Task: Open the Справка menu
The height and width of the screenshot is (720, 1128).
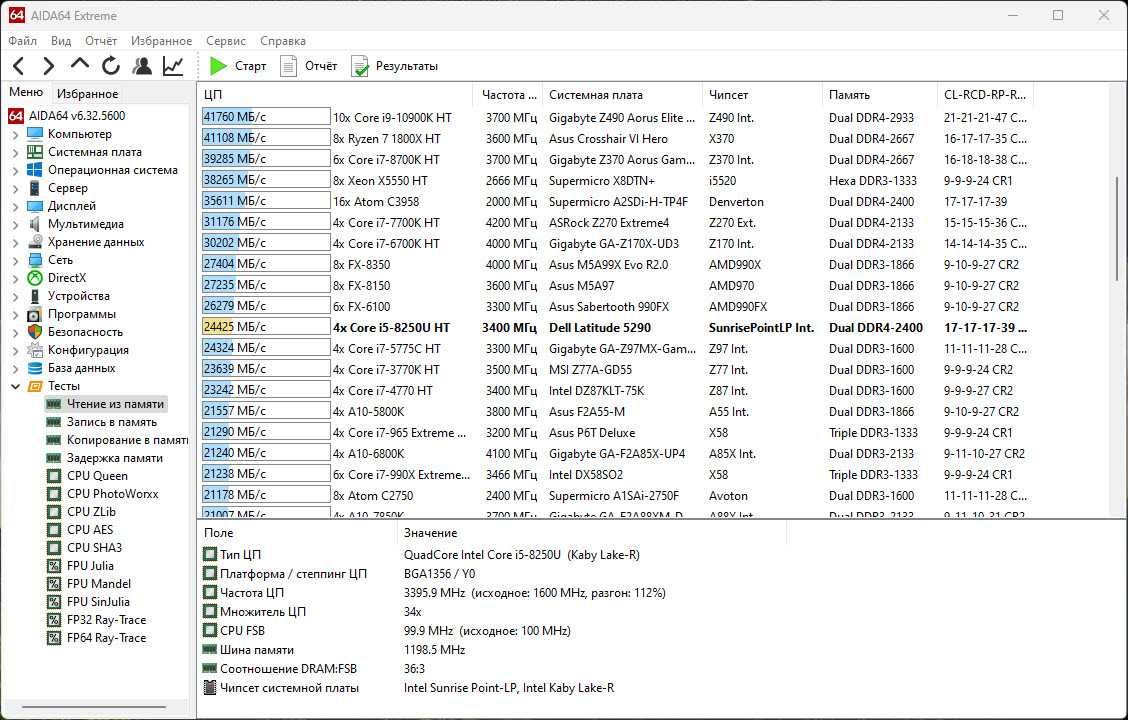Action: [x=283, y=41]
